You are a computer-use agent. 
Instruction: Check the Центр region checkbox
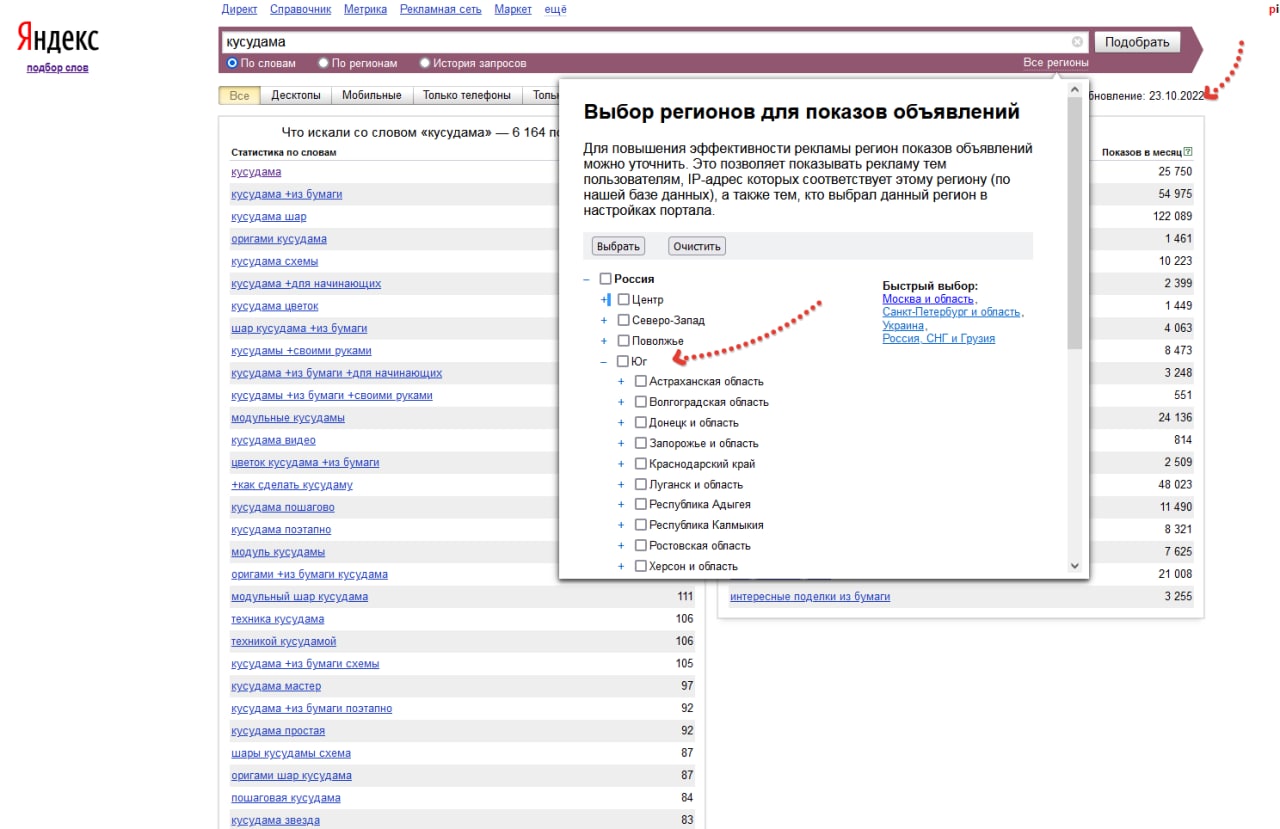(623, 299)
